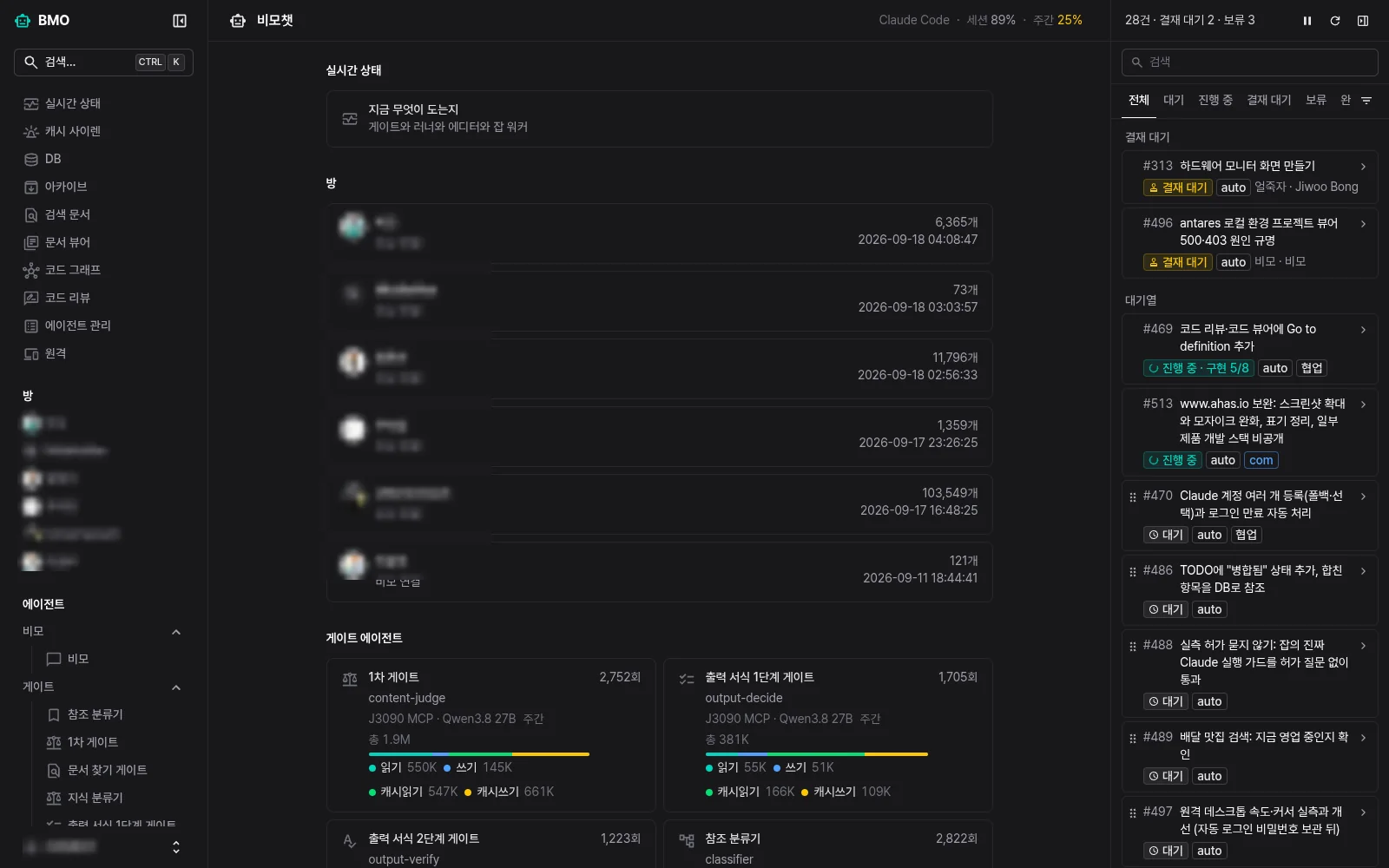Open 1차 게이트 content-judge card
Viewport: 1389px width, 868px height.
click(491, 735)
